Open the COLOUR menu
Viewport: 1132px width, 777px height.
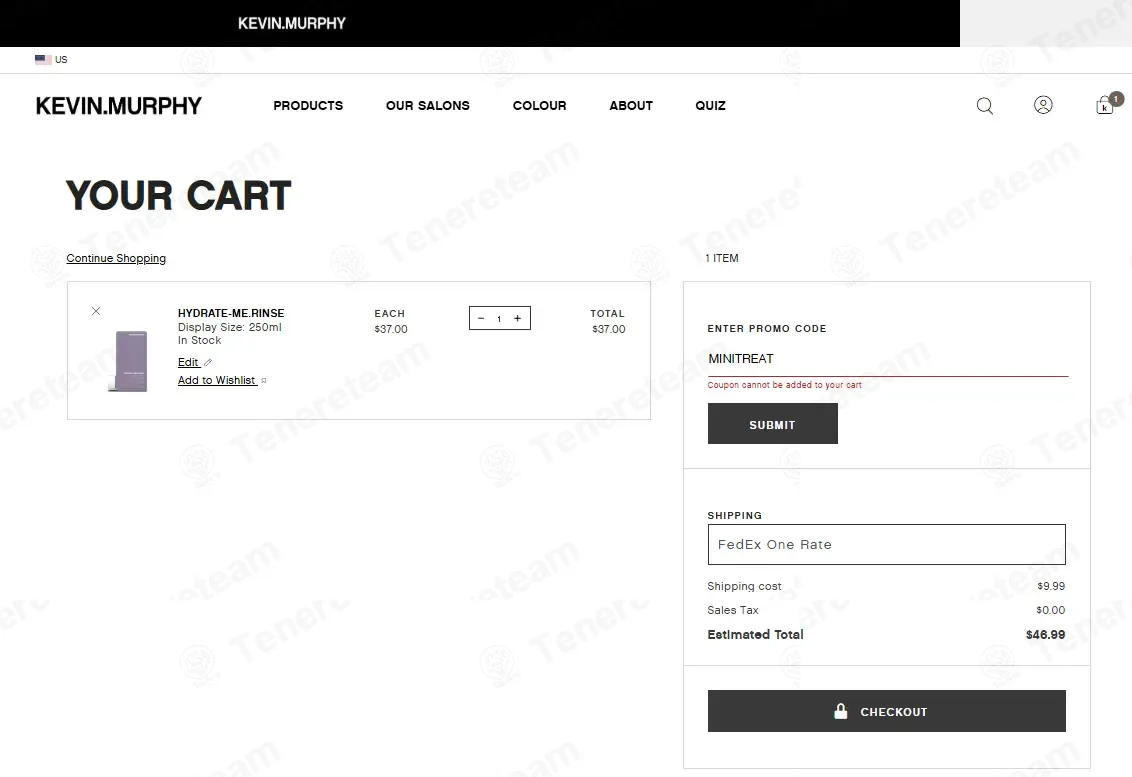[539, 105]
